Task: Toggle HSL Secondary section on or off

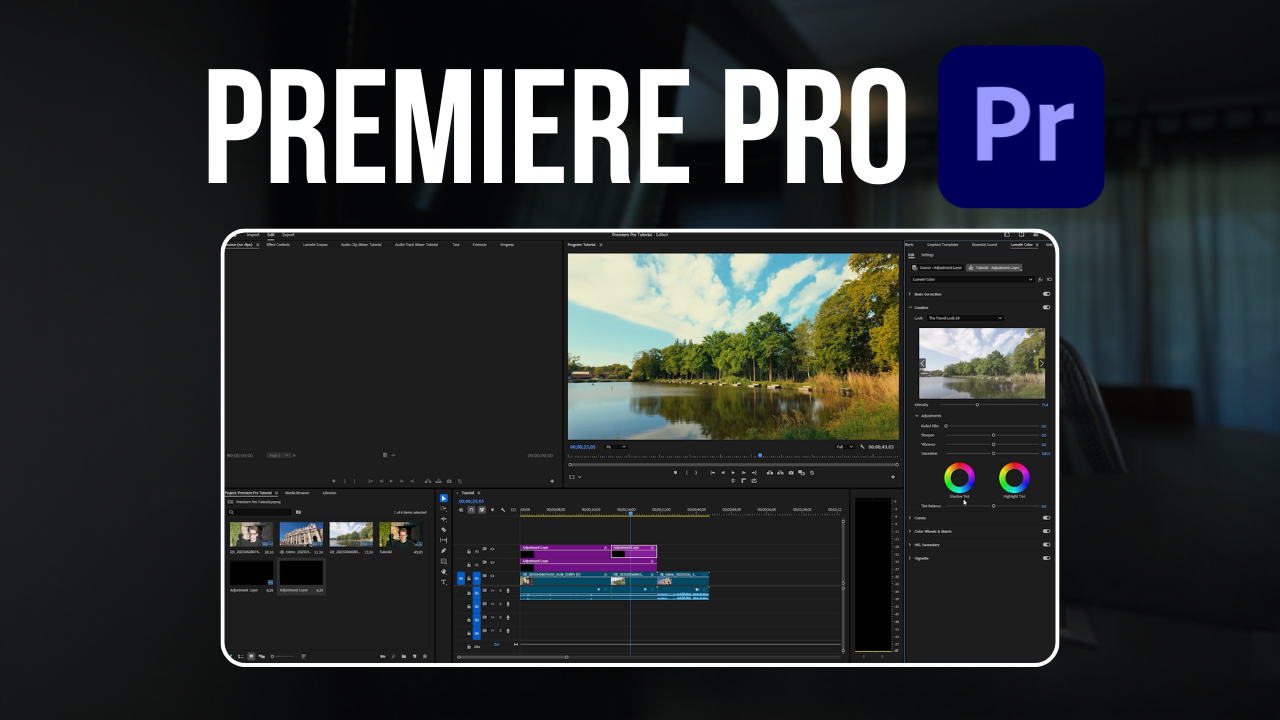Action: pos(1046,545)
